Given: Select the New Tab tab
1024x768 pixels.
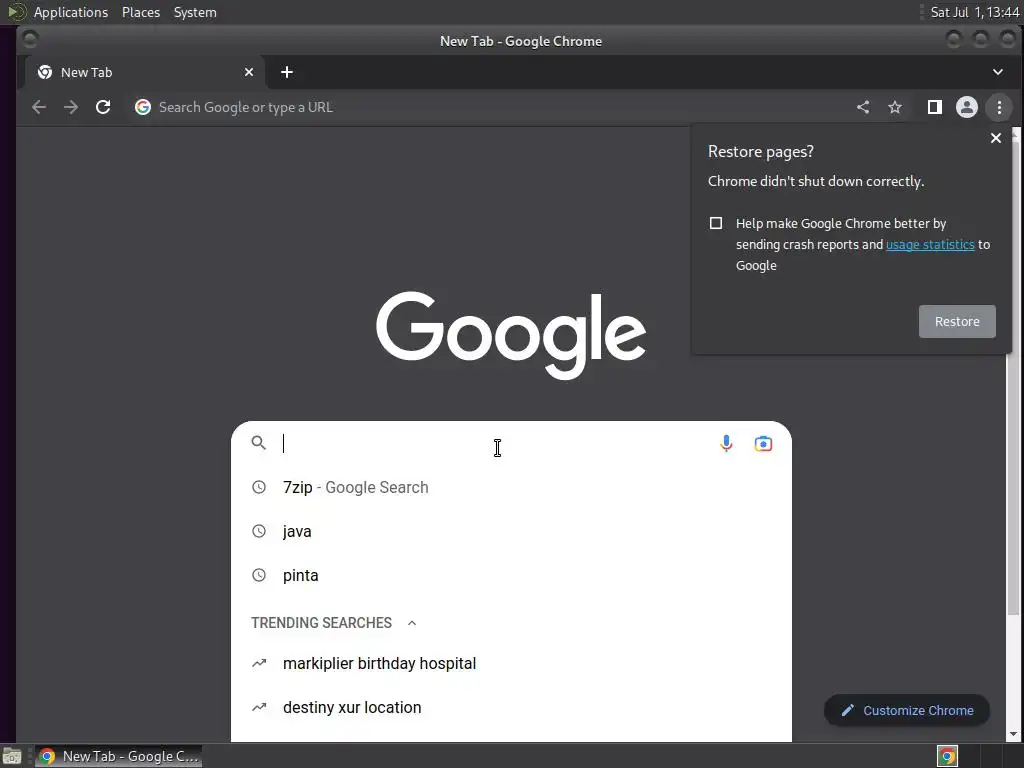Looking at the screenshot, I should 145,72.
